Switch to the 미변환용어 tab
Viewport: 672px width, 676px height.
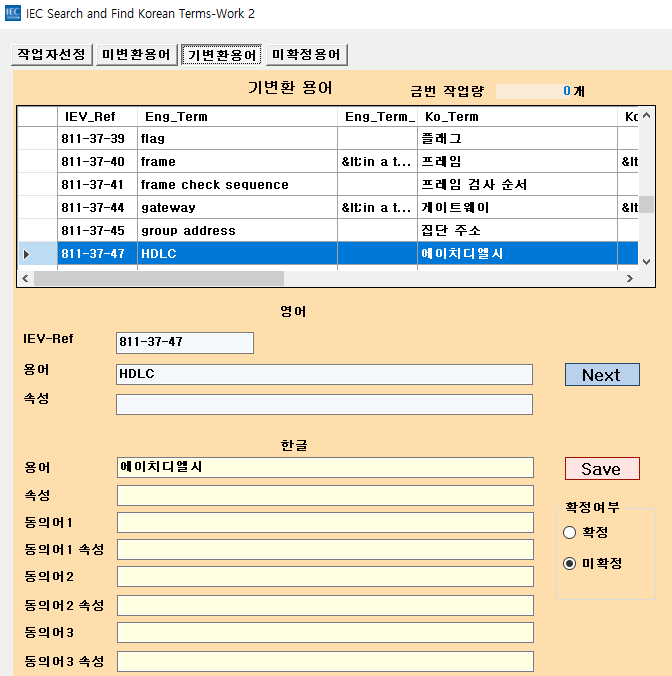tap(137, 55)
